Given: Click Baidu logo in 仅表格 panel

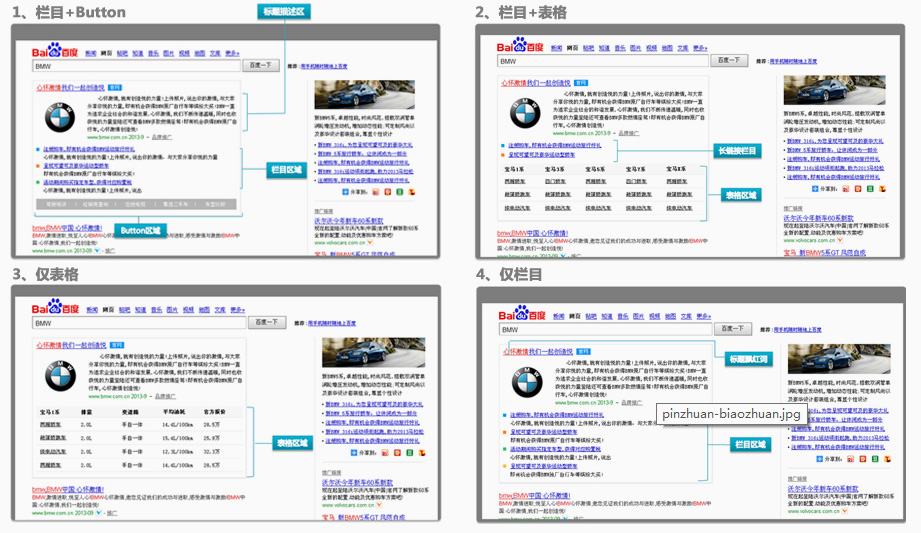Looking at the screenshot, I should pyautogui.click(x=55, y=307).
